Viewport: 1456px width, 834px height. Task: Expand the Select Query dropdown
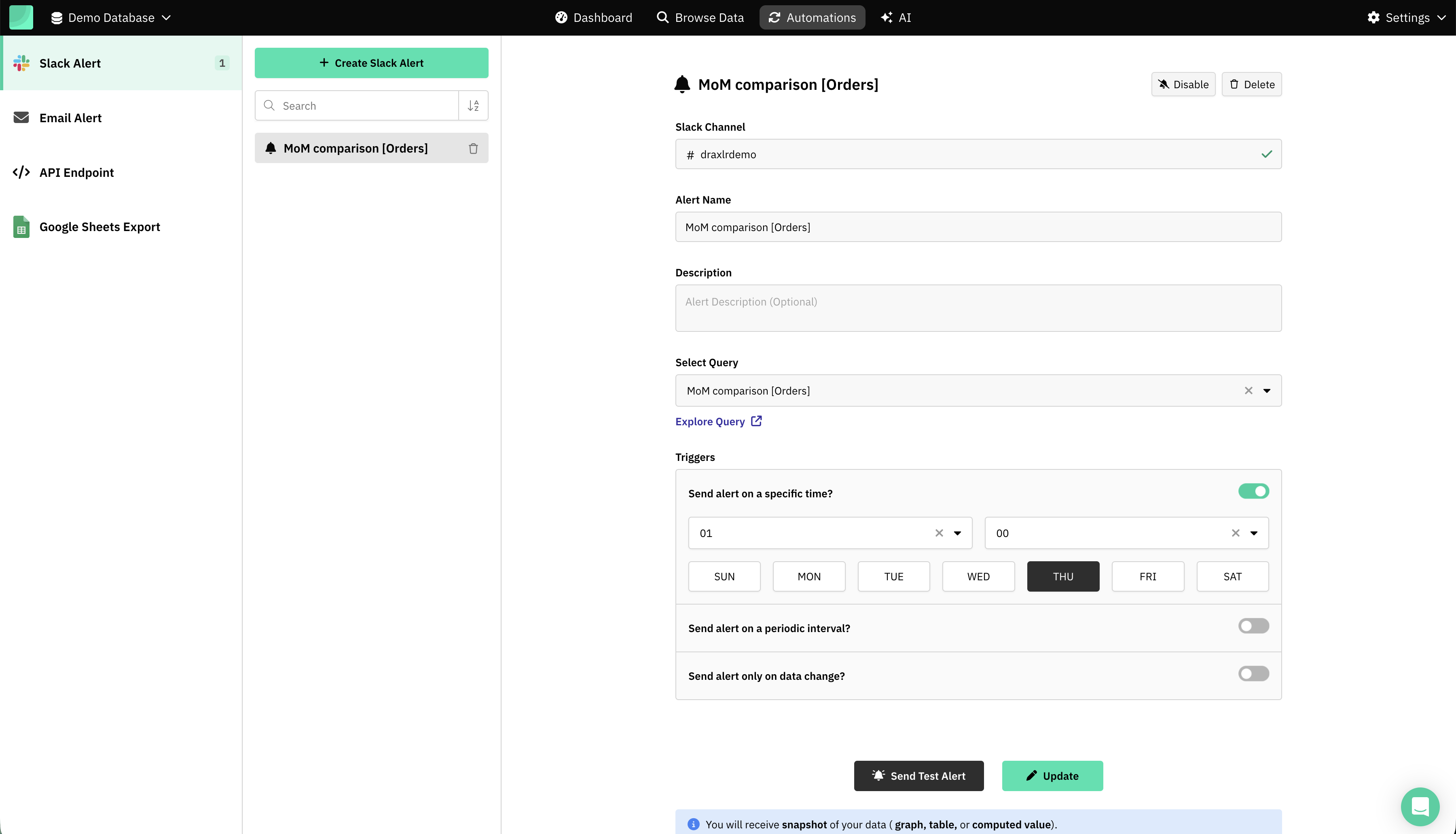1267,390
